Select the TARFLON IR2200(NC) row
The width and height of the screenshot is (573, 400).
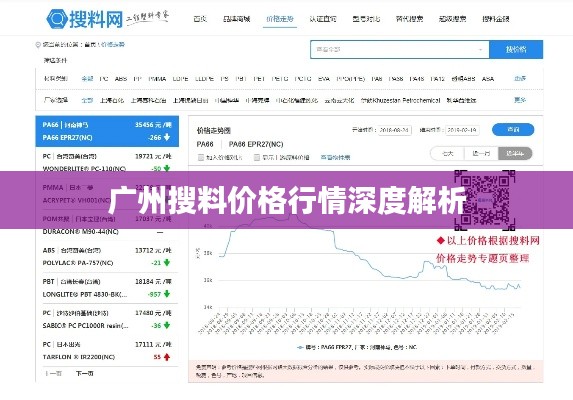(x=107, y=351)
